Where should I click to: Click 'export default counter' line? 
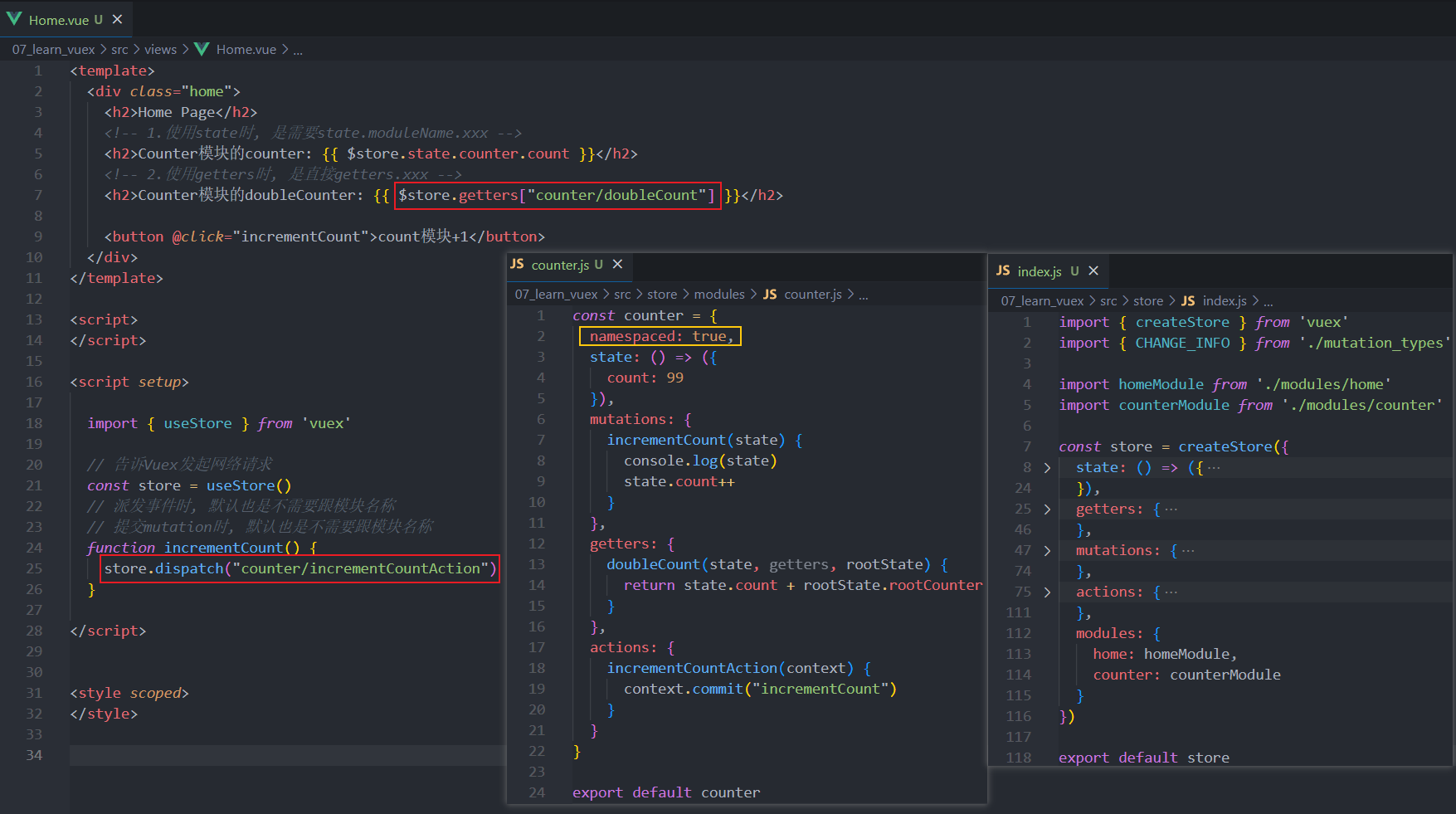tap(666, 792)
